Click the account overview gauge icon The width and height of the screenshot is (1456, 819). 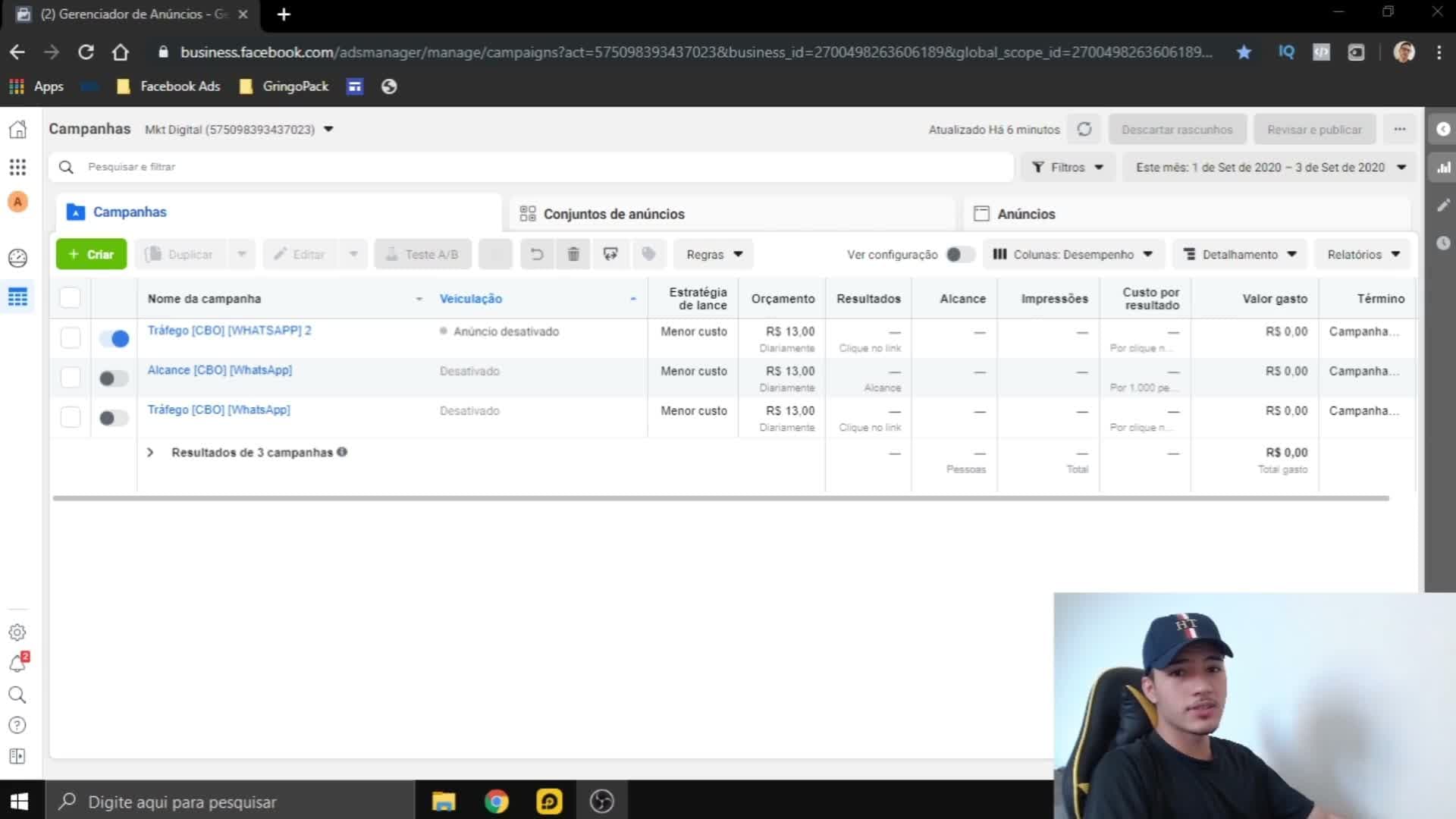coord(17,258)
